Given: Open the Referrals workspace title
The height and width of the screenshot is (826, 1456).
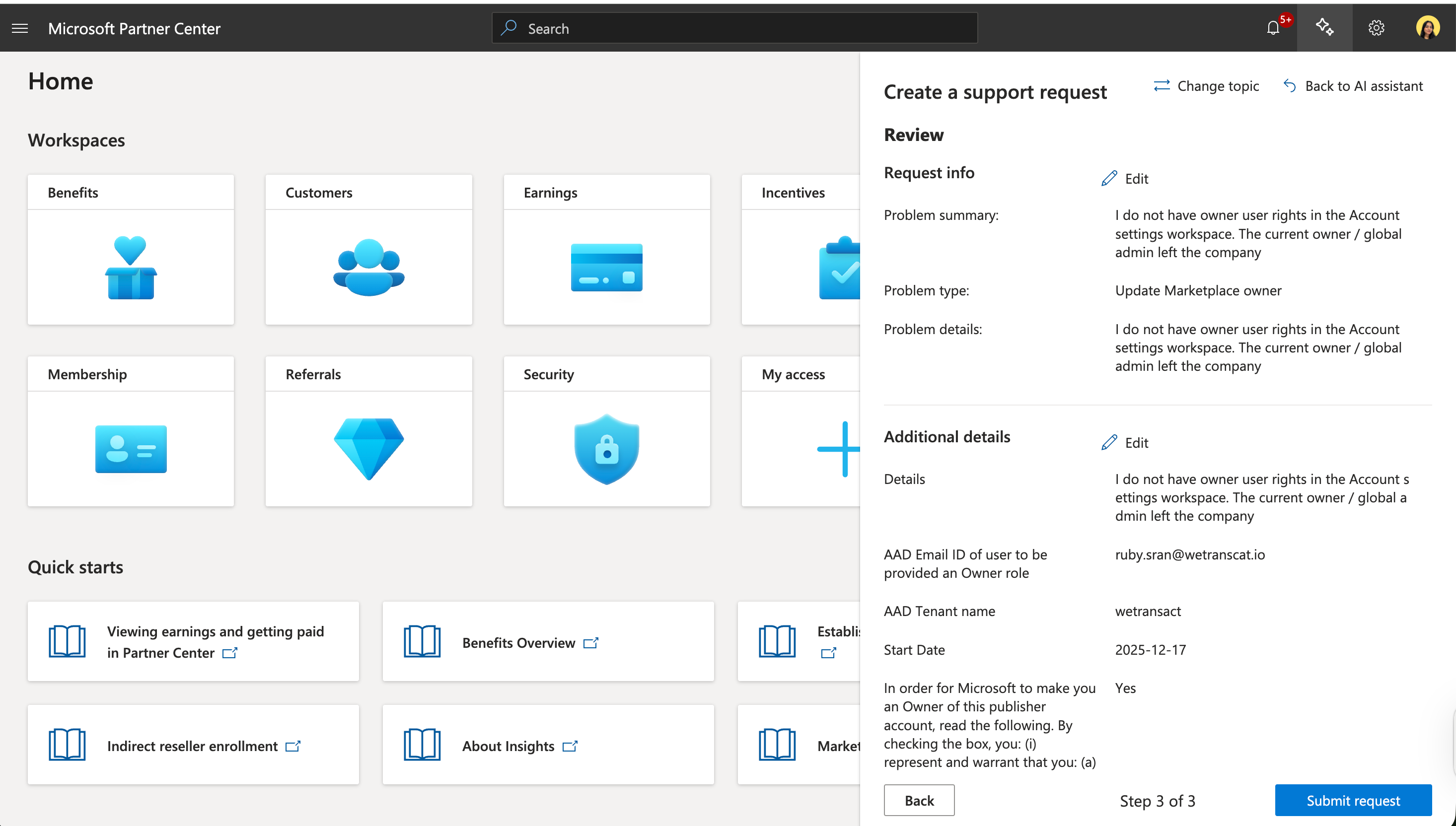Looking at the screenshot, I should 313,374.
